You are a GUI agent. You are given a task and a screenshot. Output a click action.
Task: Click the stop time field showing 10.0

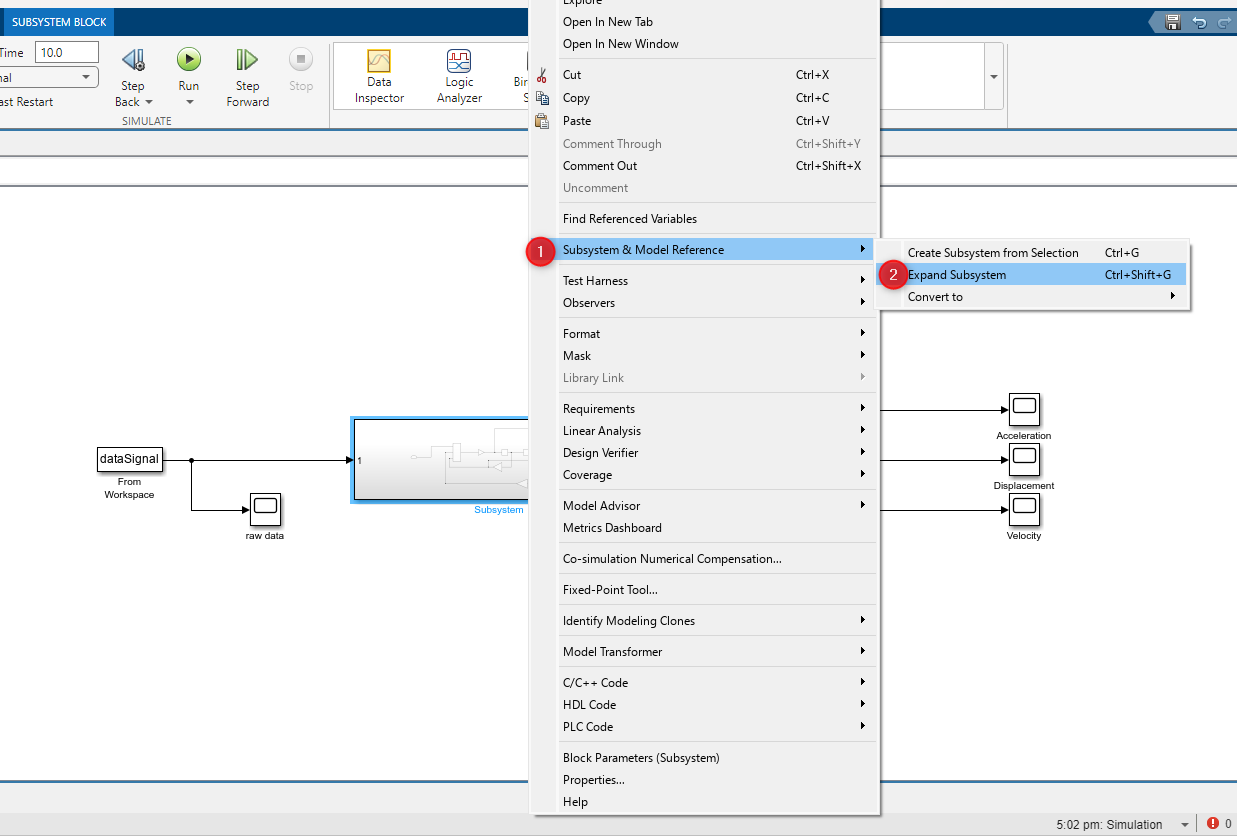67,52
